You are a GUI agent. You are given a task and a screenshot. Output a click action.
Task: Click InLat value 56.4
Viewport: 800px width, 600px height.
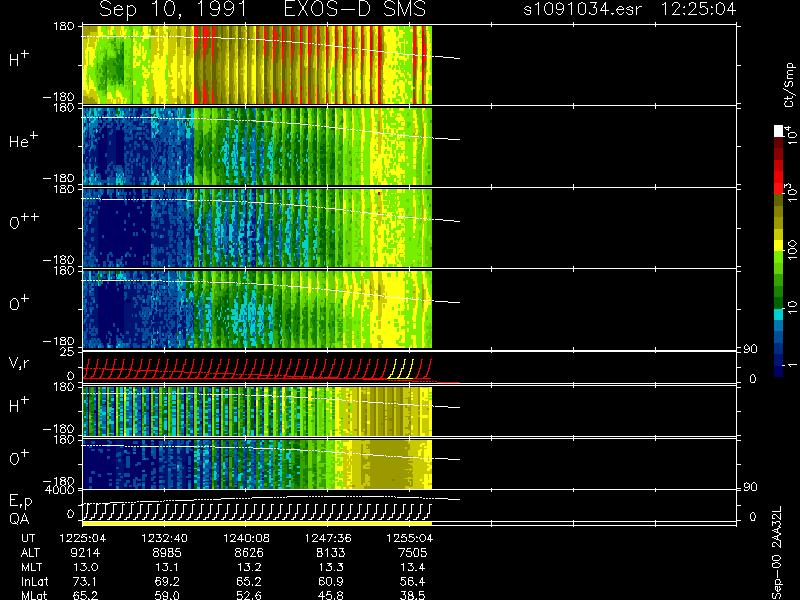point(413,581)
